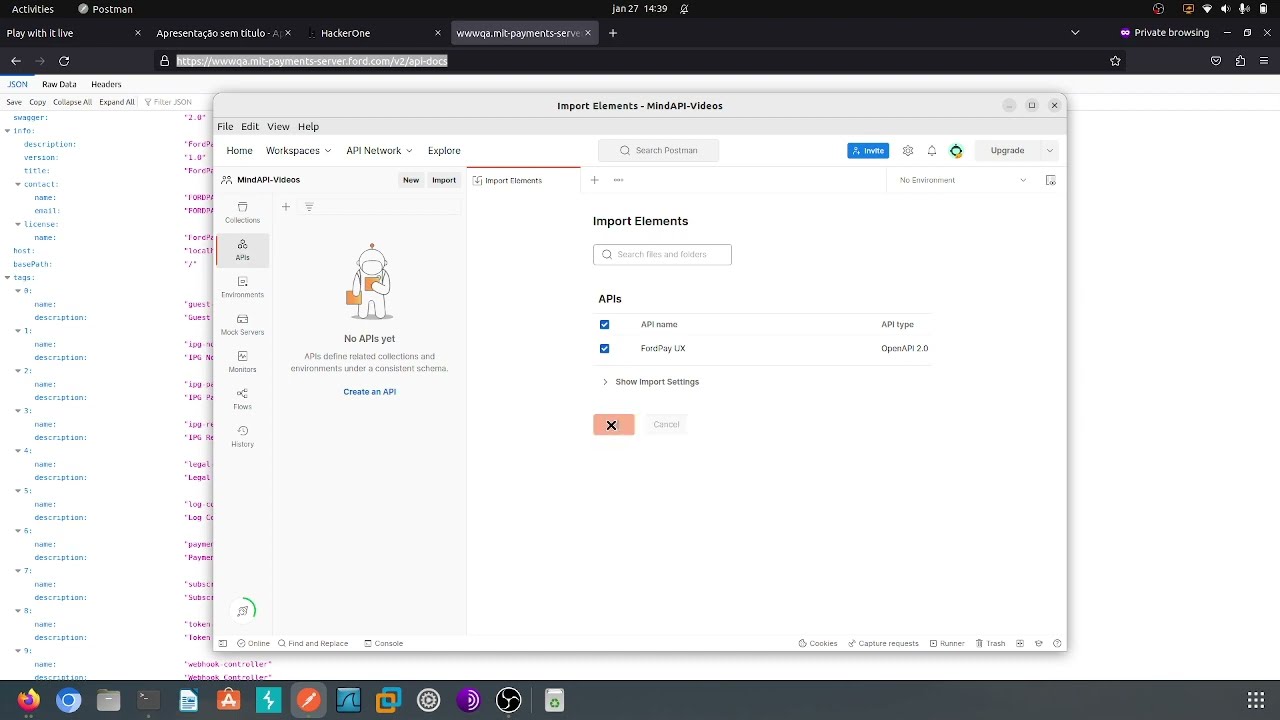This screenshot has width=1280, height=720.
Task: Open Firefox from the Ubuntu dock
Action: 28,700
